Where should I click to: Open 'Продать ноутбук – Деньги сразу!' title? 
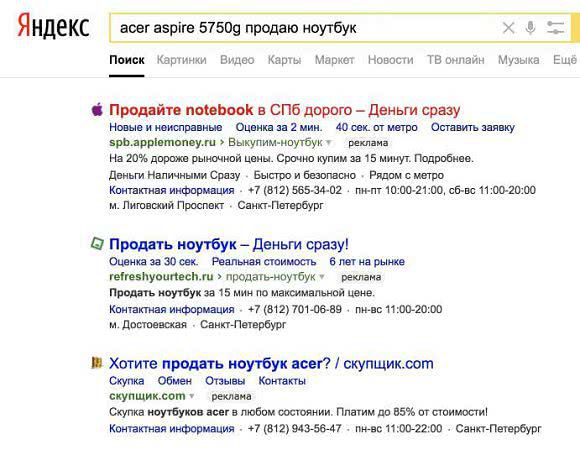(229, 244)
